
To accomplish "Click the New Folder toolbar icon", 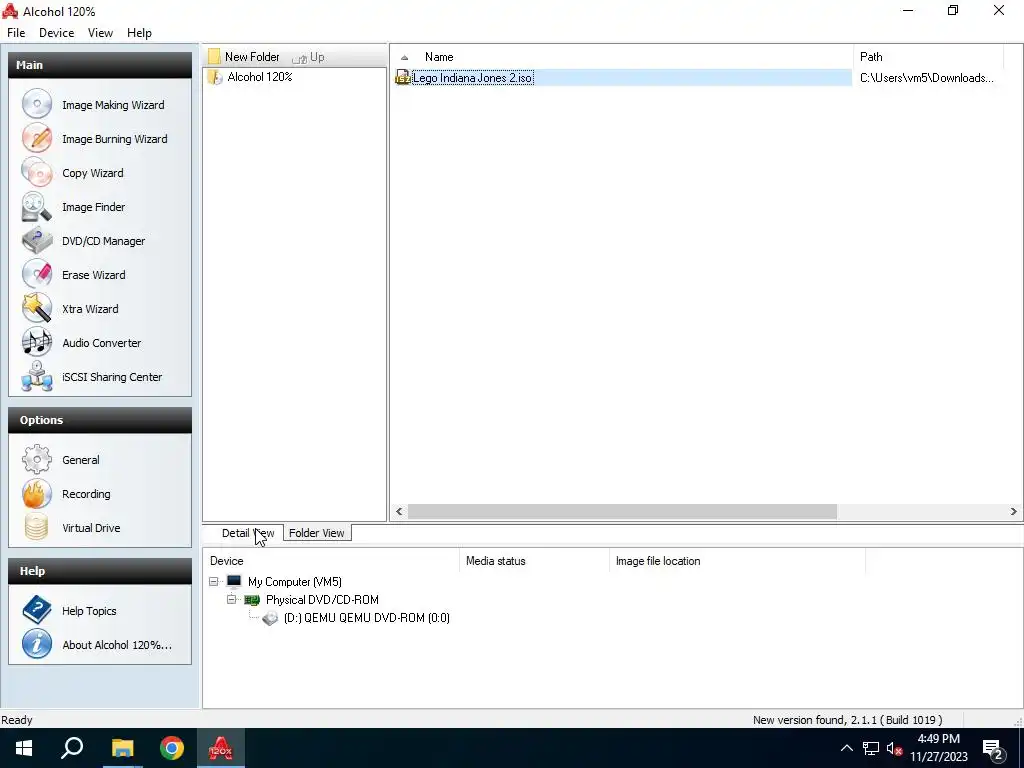I will (x=214, y=57).
